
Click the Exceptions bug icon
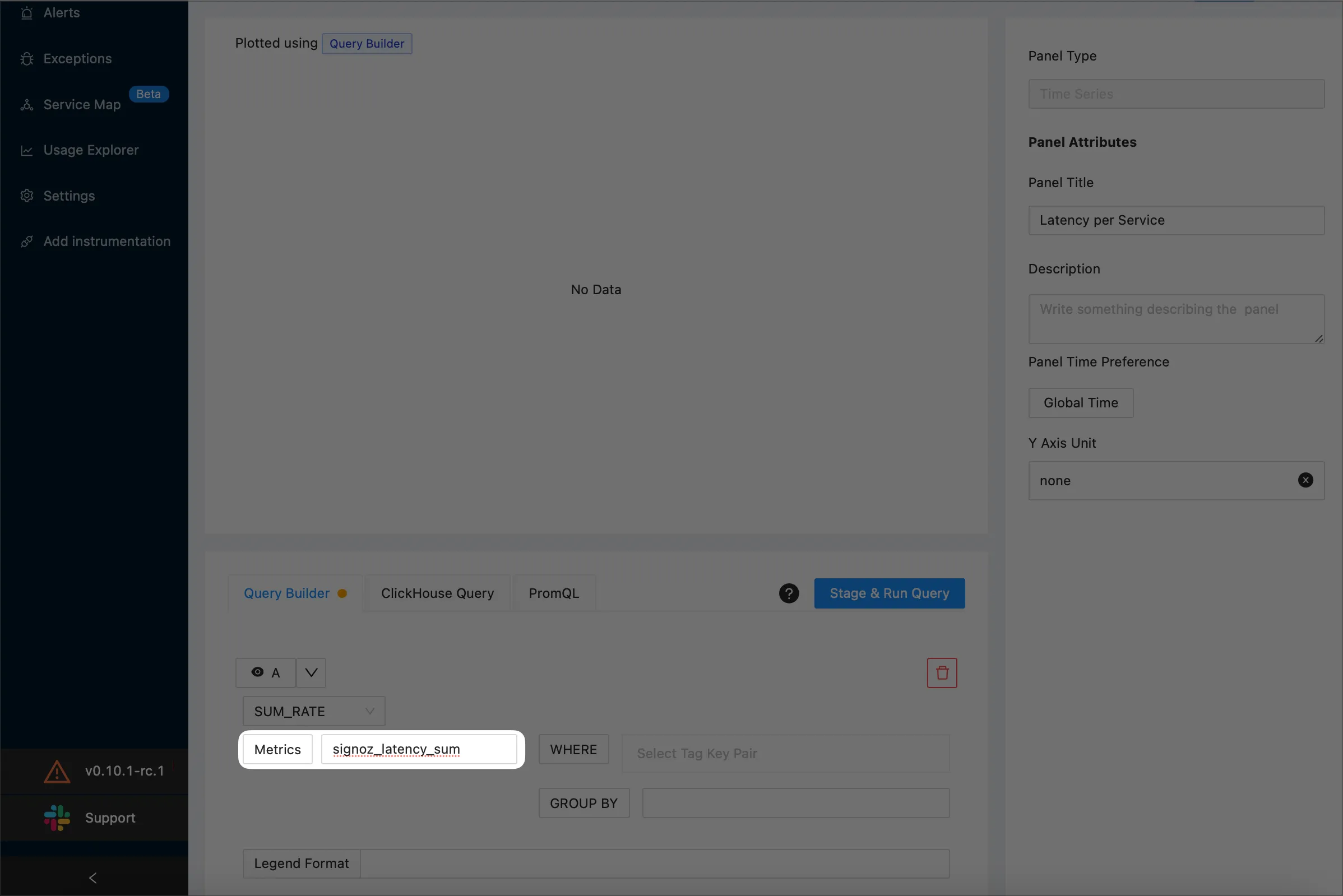(x=26, y=58)
